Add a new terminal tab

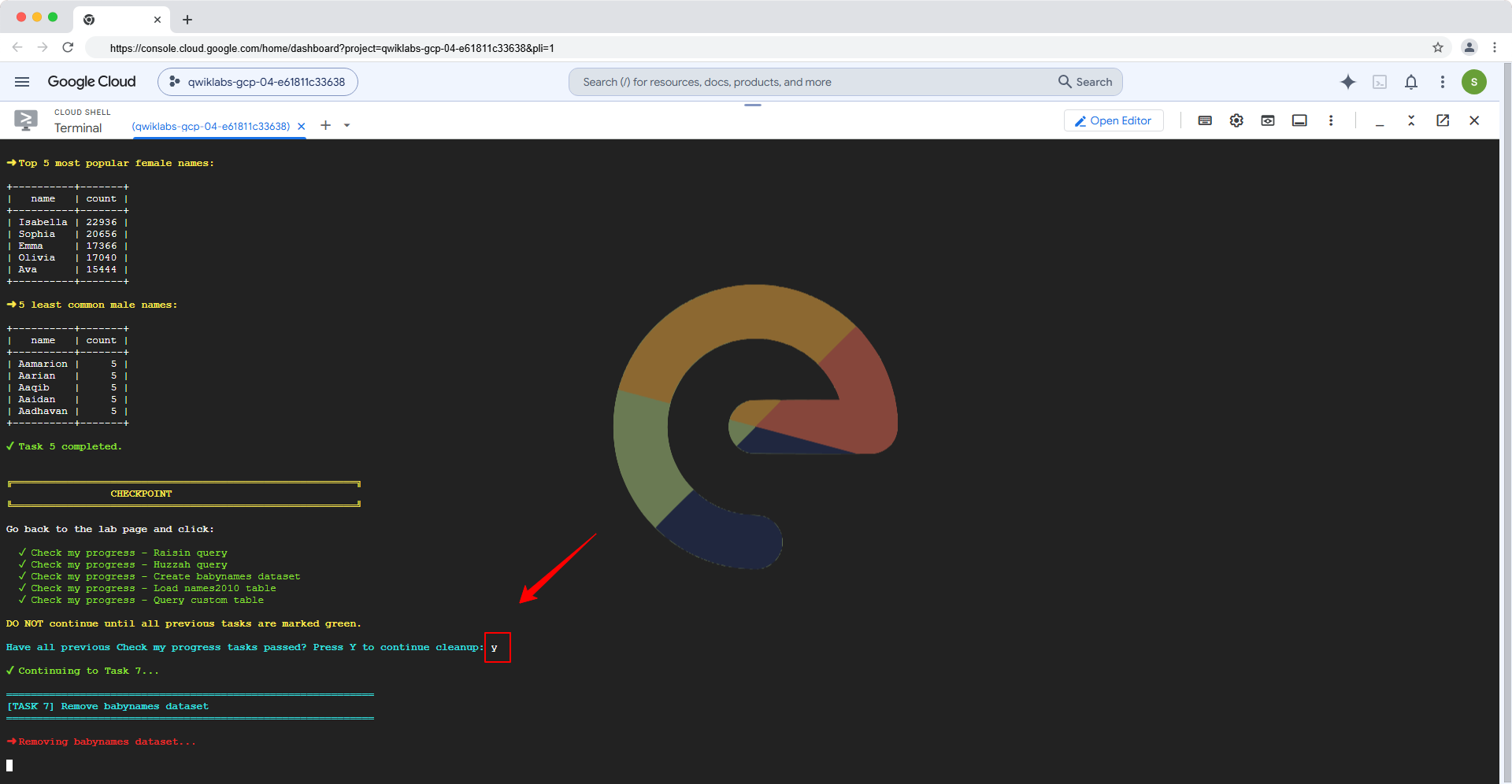click(x=325, y=125)
